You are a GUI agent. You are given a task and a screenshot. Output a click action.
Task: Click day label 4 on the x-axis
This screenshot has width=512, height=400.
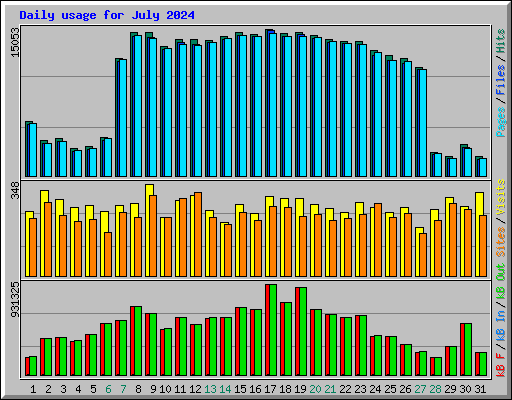78,389
